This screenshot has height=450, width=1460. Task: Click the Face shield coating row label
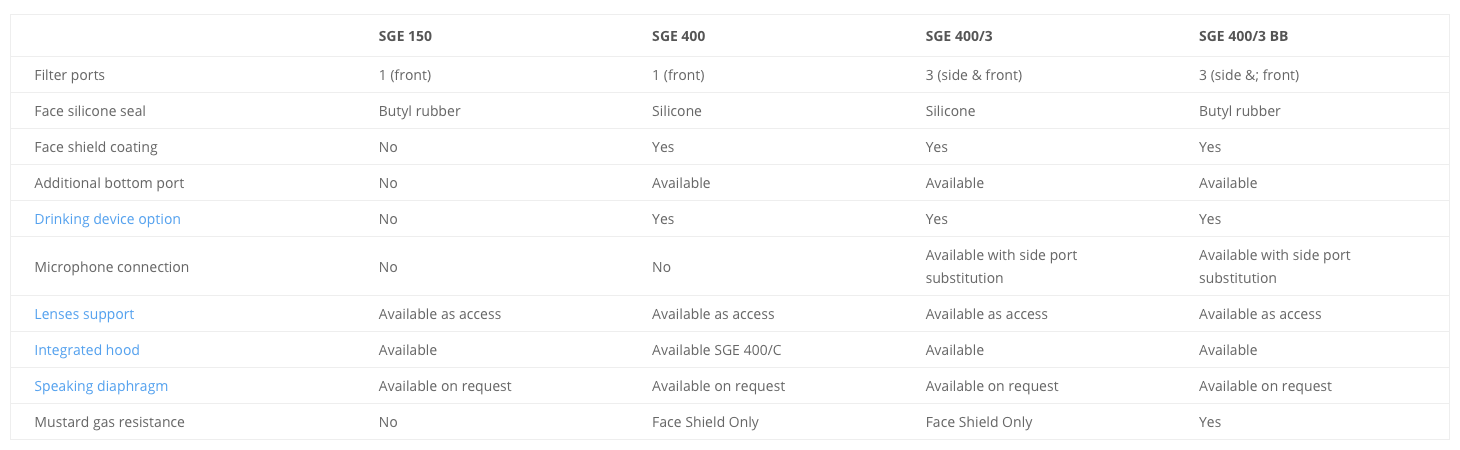pos(96,147)
